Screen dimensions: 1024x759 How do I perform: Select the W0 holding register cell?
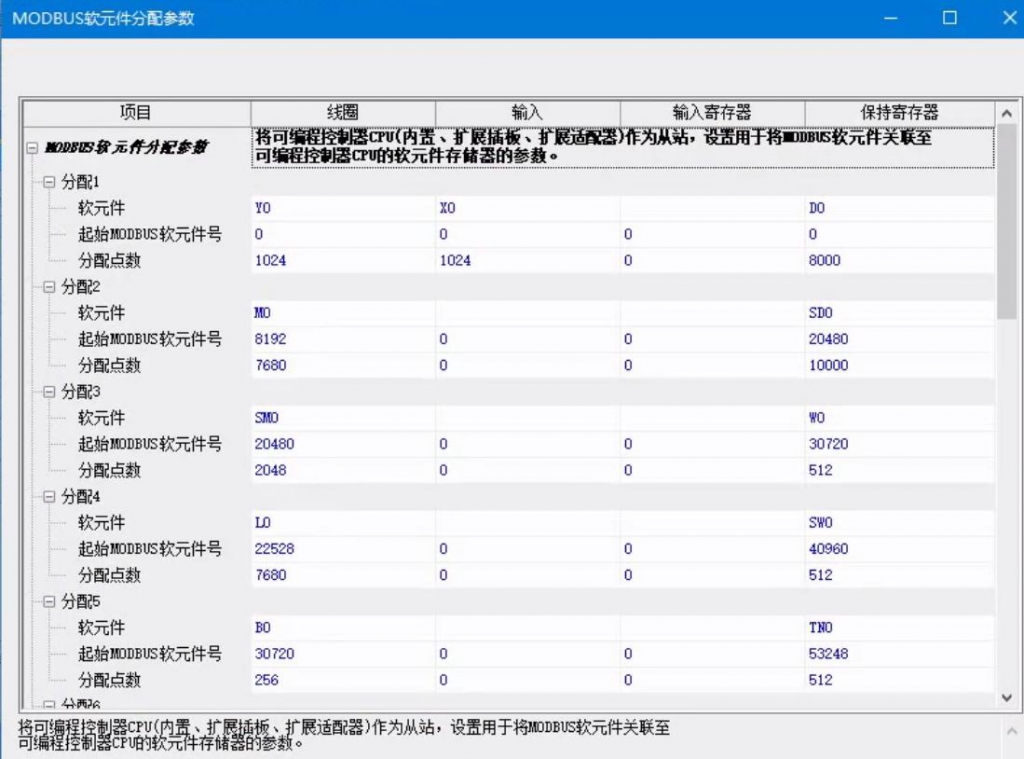click(x=899, y=418)
